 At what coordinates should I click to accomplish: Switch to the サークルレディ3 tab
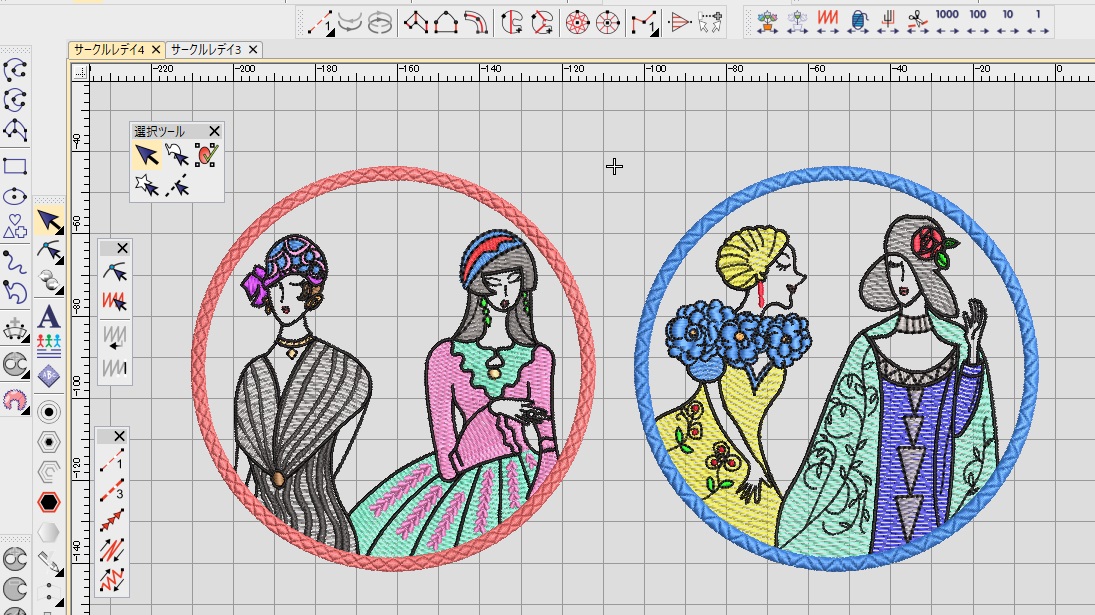pyautogui.click(x=206, y=50)
